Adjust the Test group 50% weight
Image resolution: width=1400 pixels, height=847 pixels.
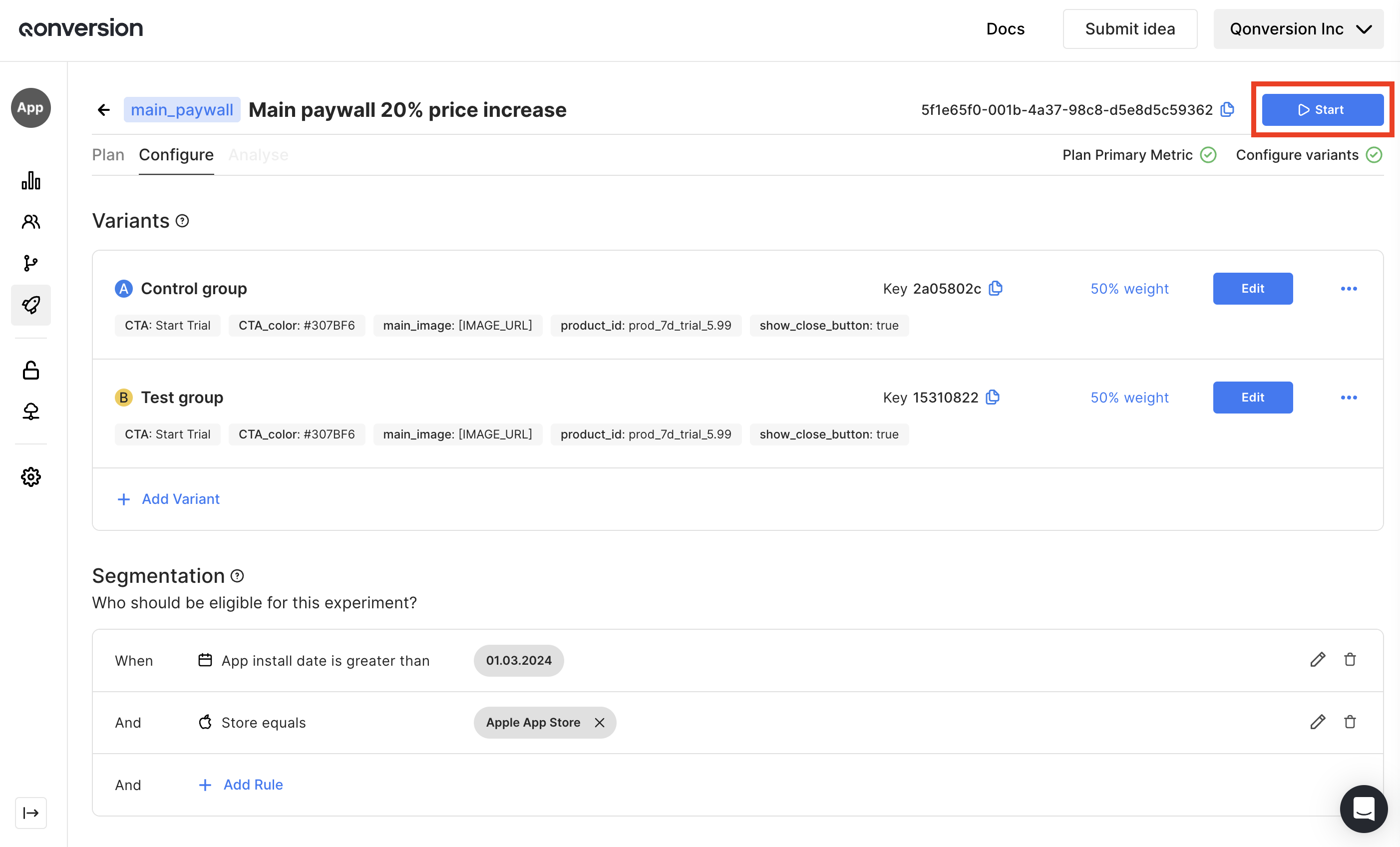[x=1129, y=398]
